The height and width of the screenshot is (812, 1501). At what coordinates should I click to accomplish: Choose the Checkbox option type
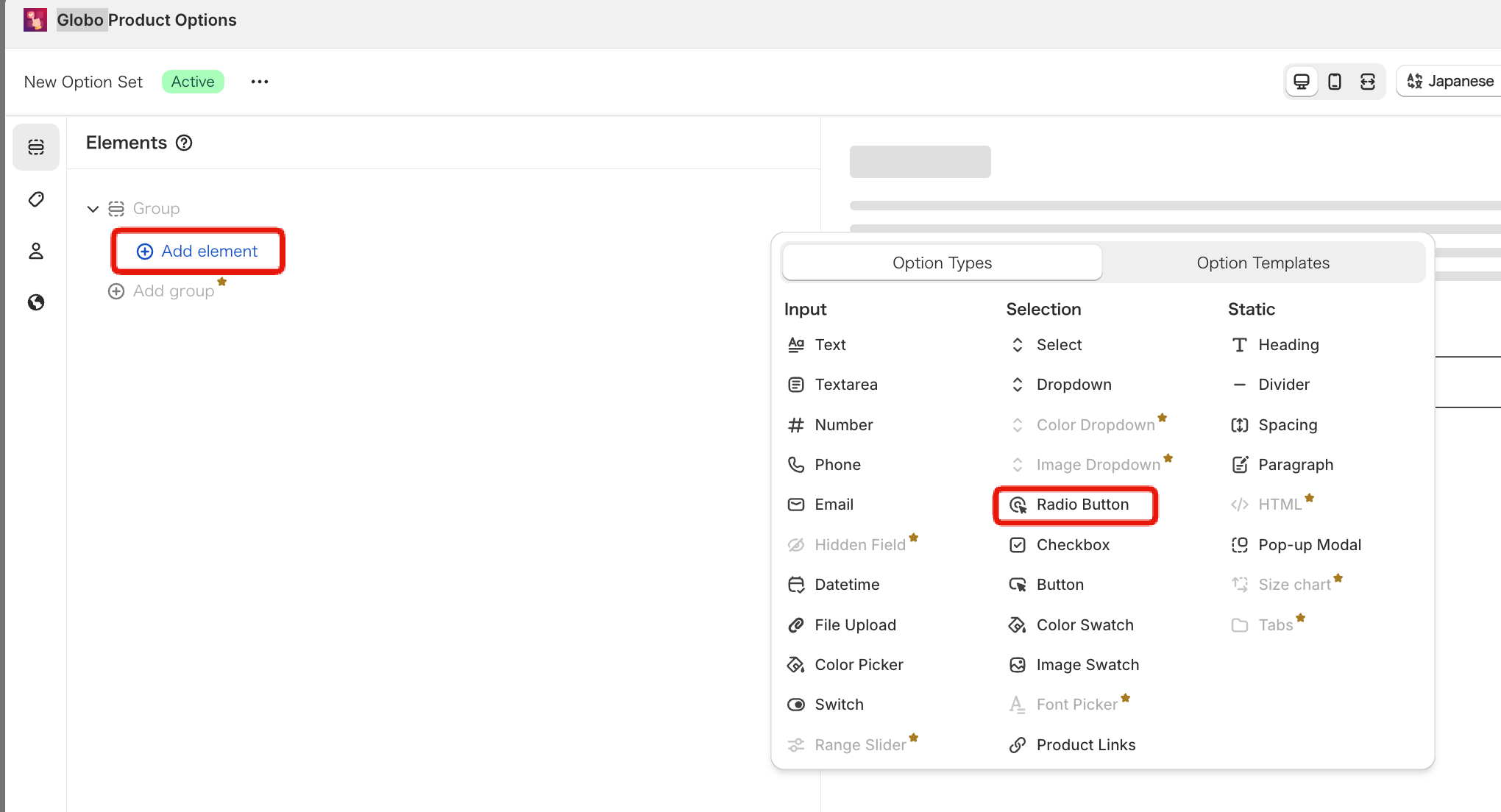(1072, 545)
